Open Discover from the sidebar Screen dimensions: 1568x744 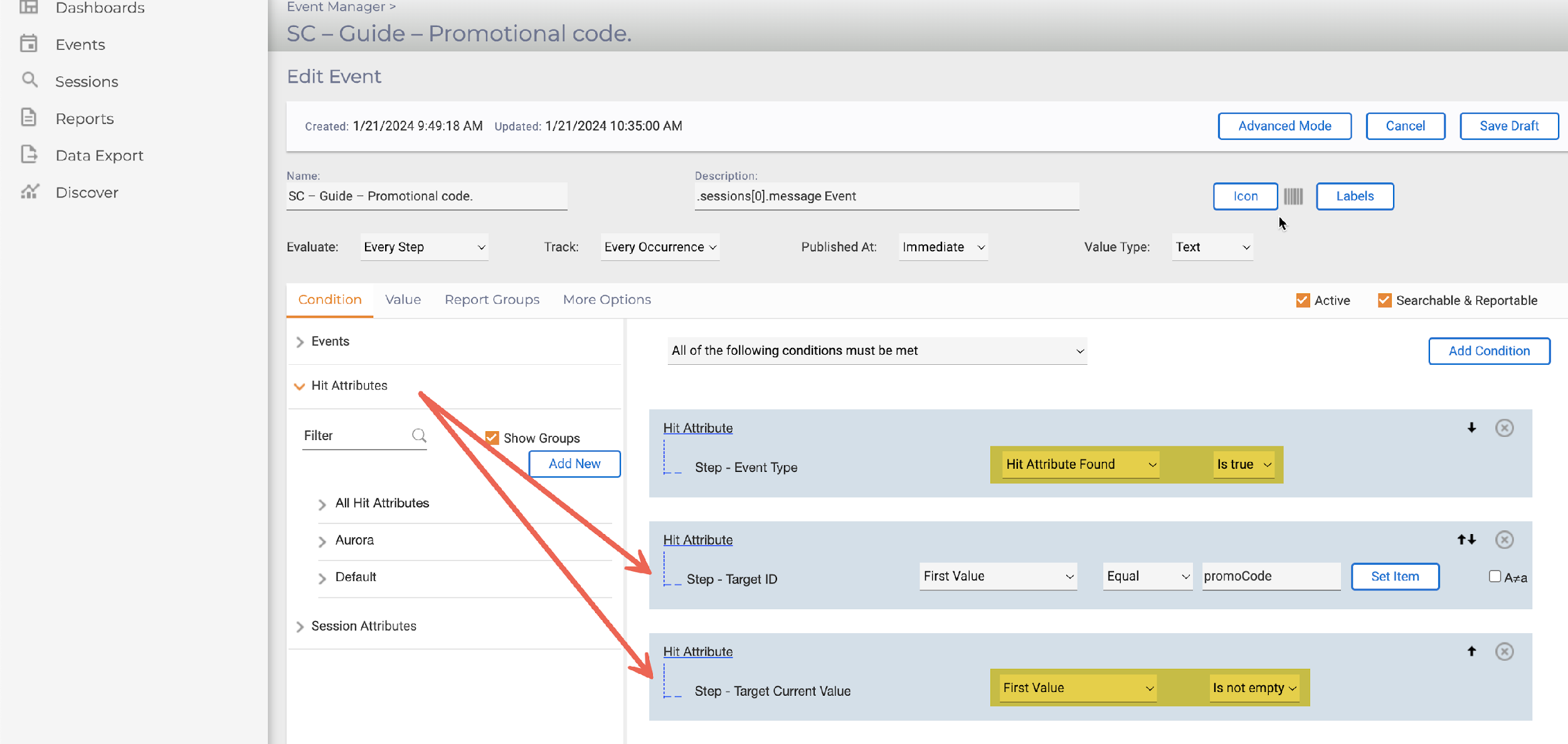pos(87,192)
